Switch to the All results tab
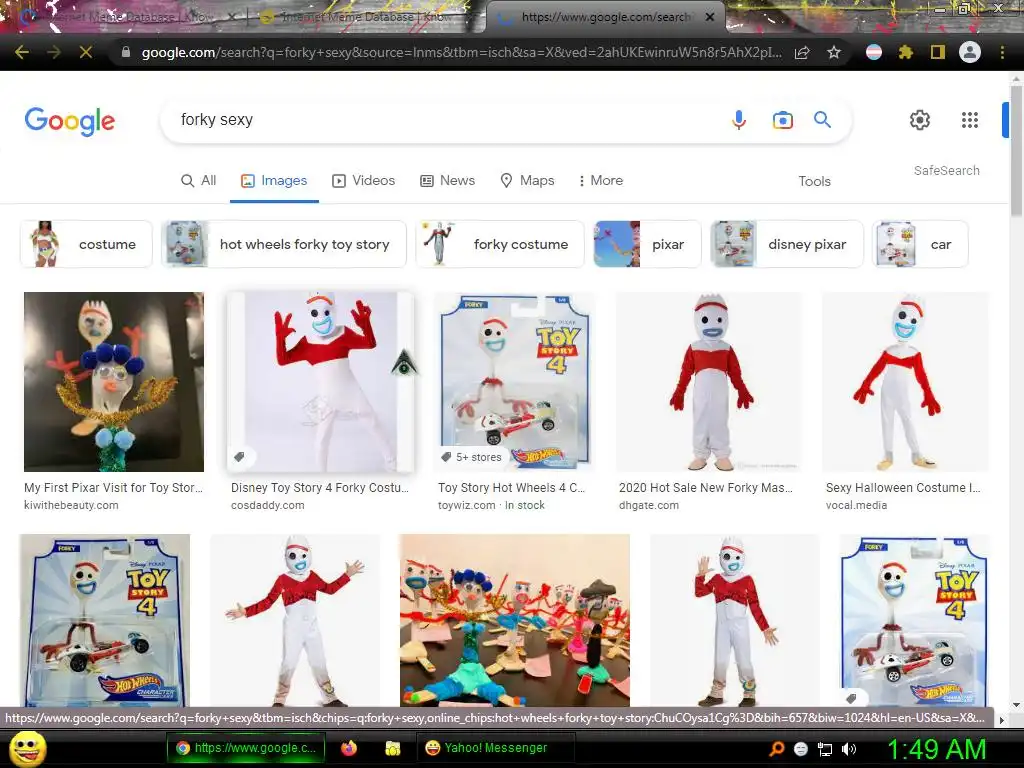The width and height of the screenshot is (1024, 768). click(199, 181)
